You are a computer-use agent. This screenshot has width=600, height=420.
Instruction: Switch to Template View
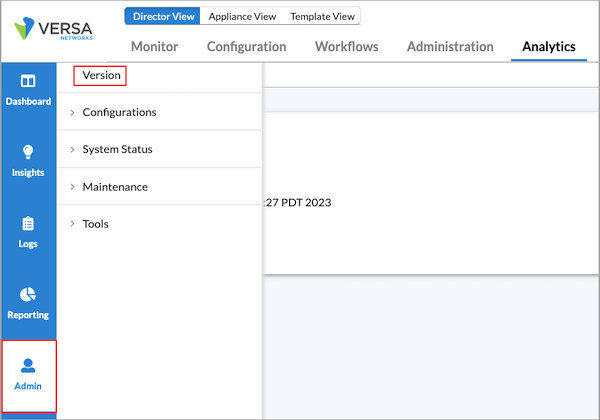(321, 17)
